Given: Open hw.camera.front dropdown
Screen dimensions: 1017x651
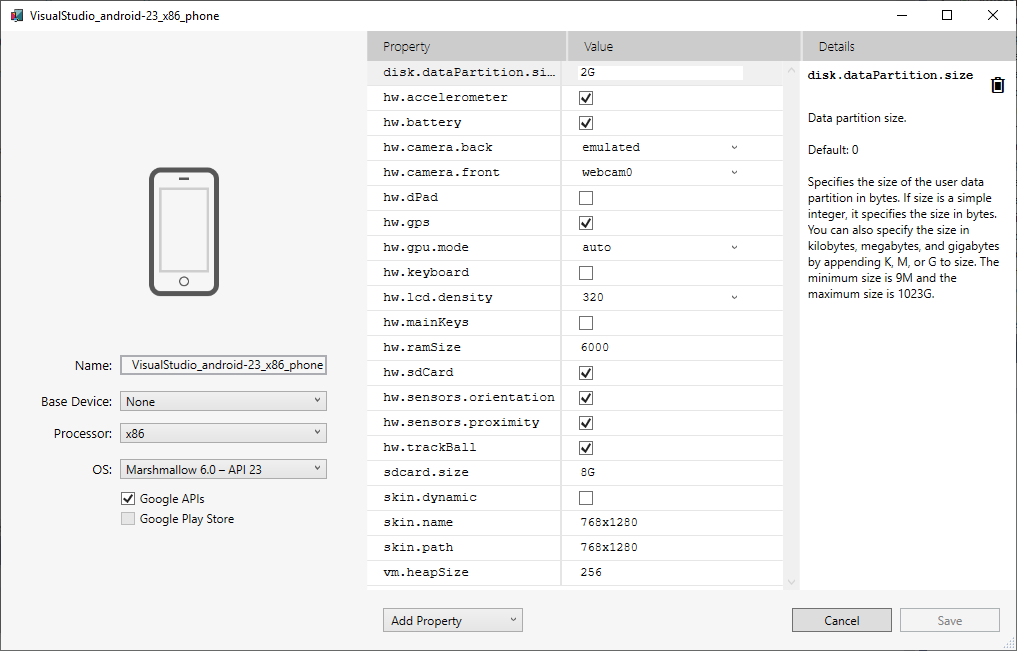Looking at the screenshot, I should click(660, 172).
